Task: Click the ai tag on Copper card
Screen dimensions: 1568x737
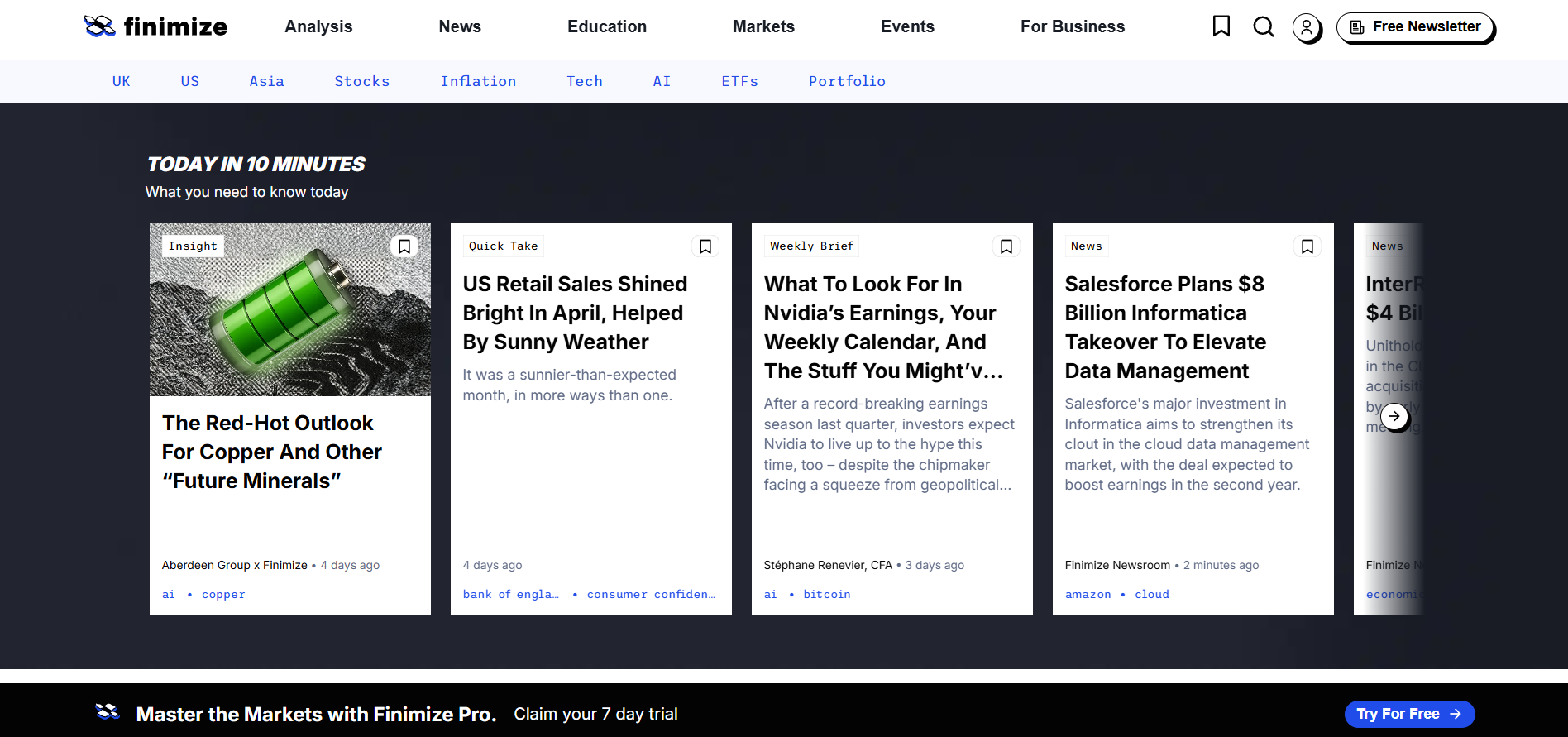Action: pos(169,594)
